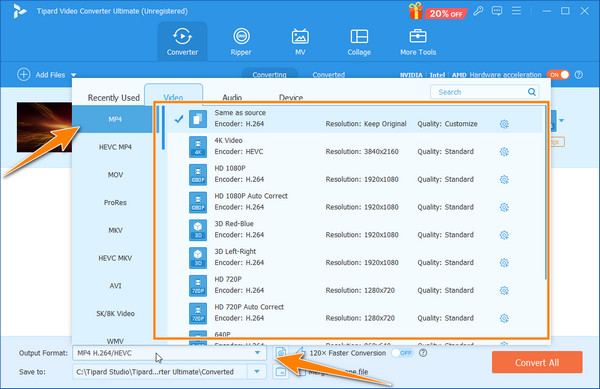
Task: Expand the Add Files dropdown arrow
Action: coord(73,75)
